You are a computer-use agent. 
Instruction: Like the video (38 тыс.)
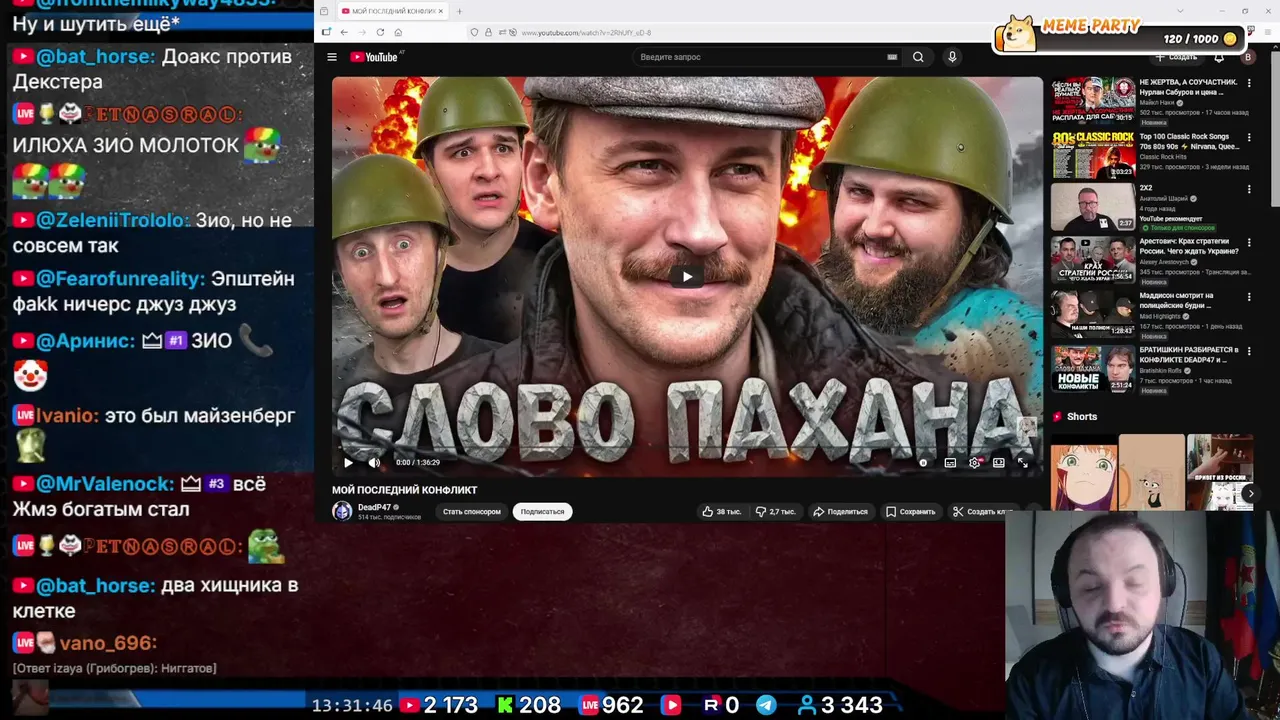point(722,511)
